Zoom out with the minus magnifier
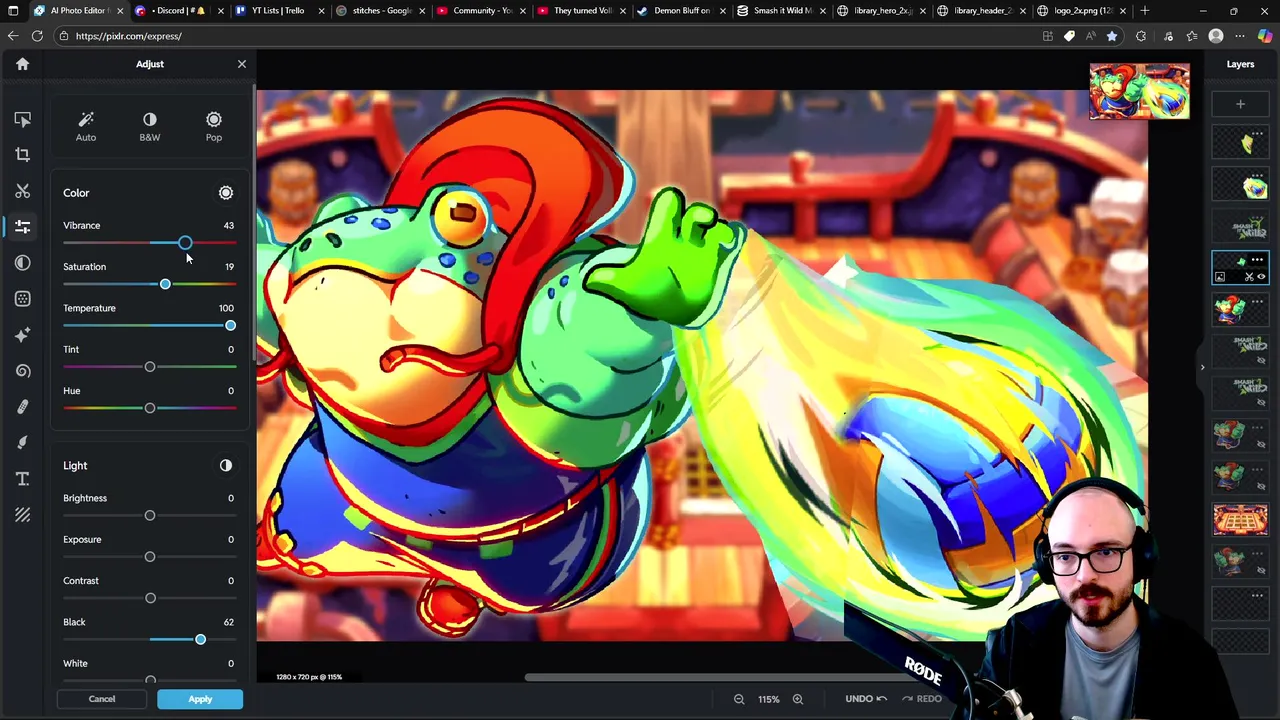Image resolution: width=1280 pixels, height=720 pixels. tap(739, 699)
